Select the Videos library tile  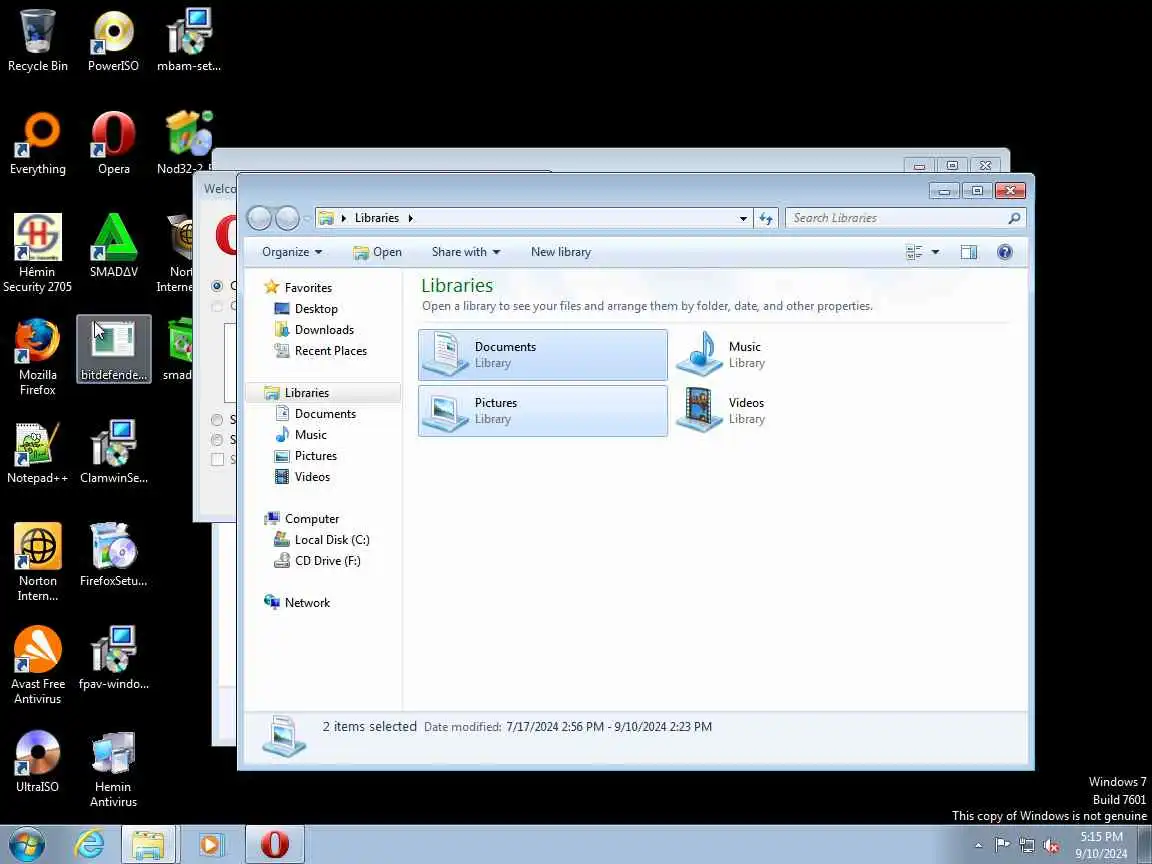796,411
